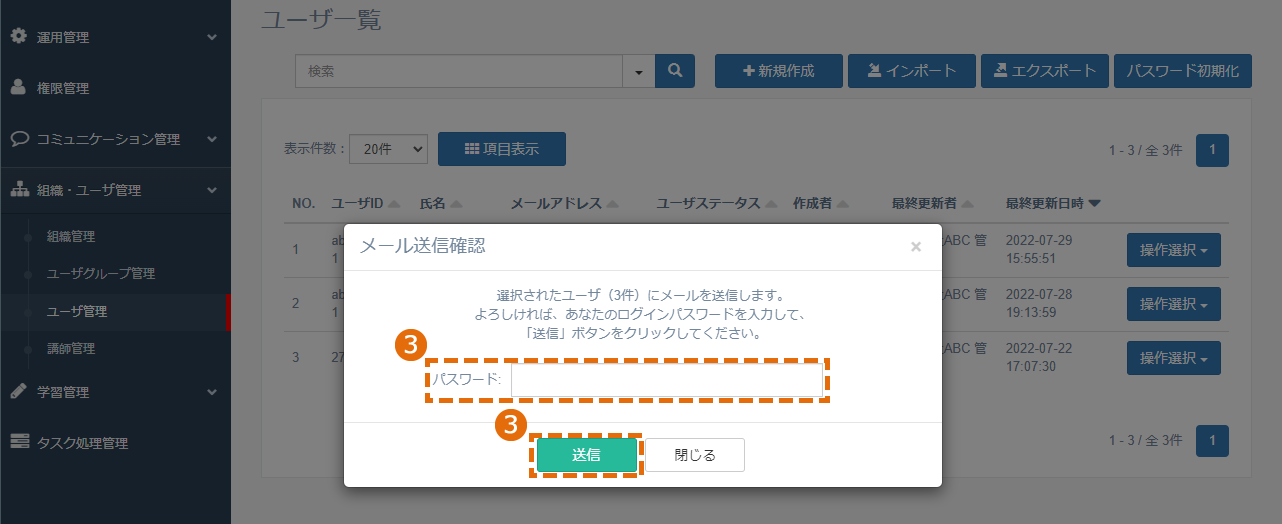Open 権限管理 in the sidebar

point(115,88)
